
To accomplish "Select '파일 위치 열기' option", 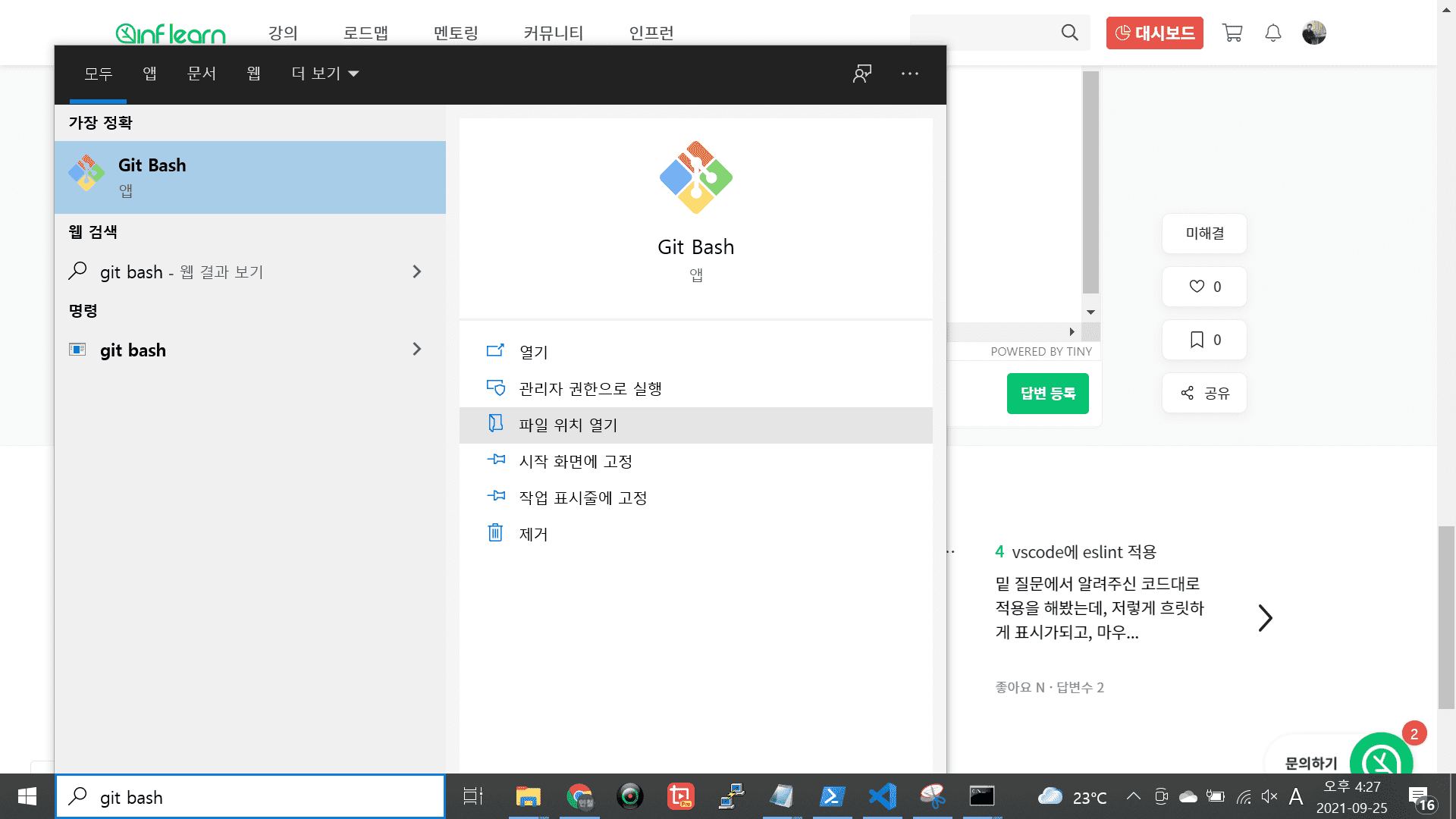I will (695, 425).
